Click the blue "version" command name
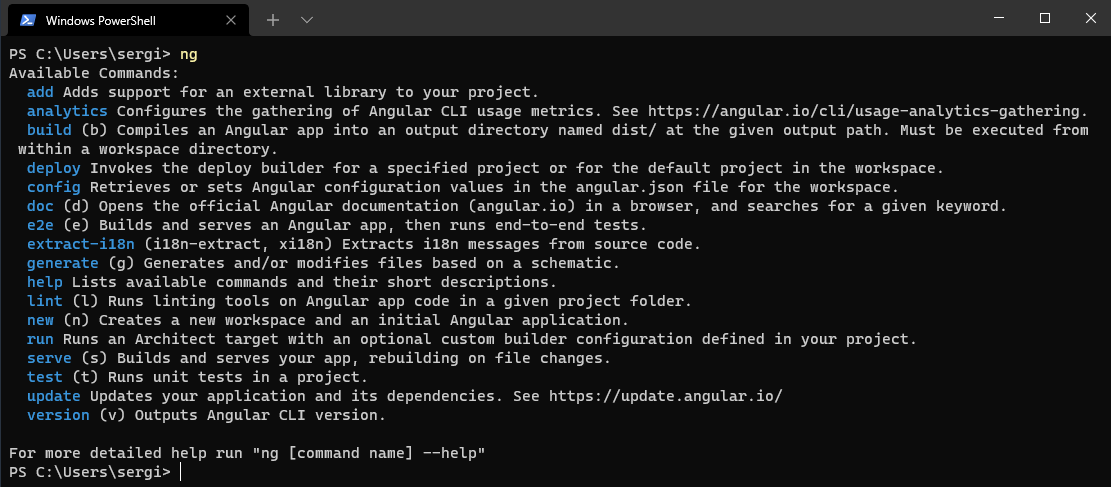The image size is (1111, 487). pos(58,415)
